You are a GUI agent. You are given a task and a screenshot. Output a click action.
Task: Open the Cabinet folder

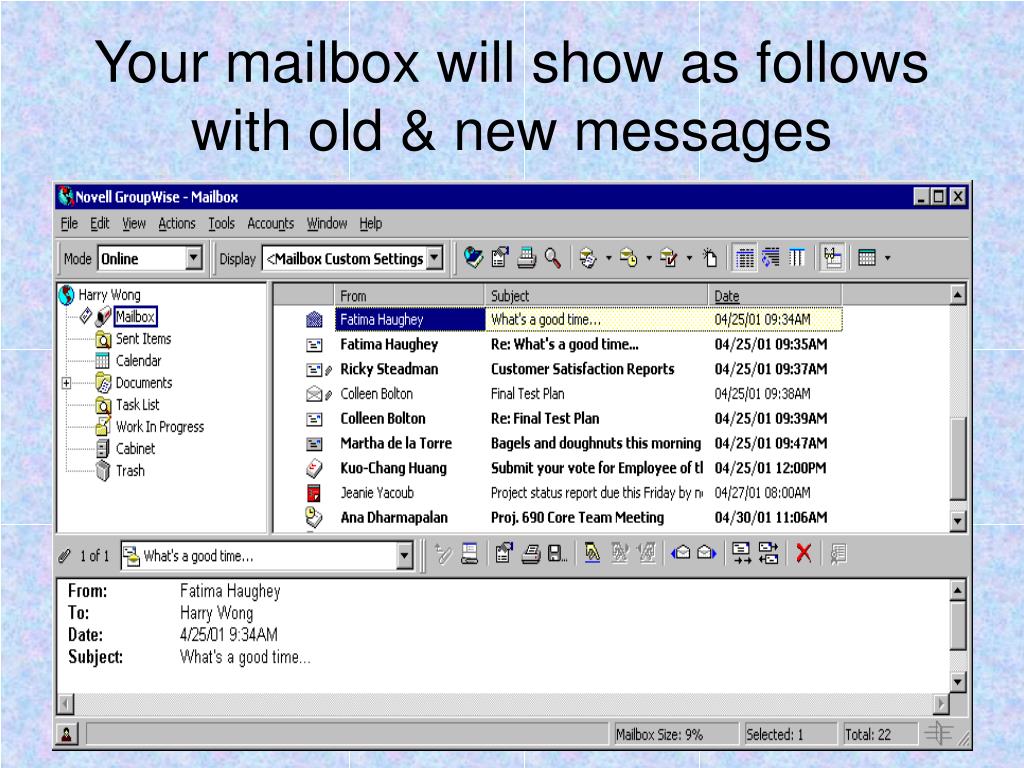[x=135, y=449]
